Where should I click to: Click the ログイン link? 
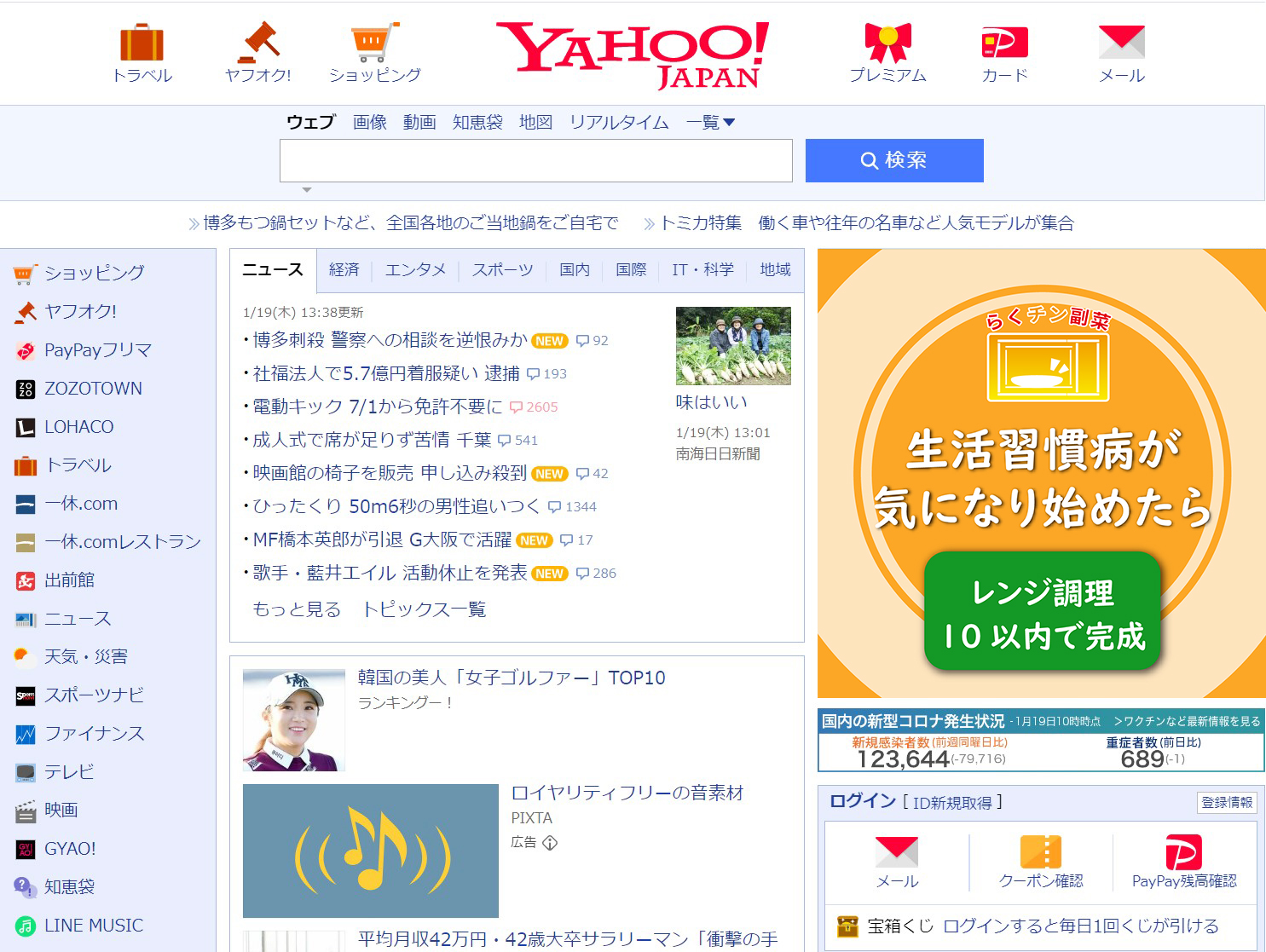pos(863,801)
